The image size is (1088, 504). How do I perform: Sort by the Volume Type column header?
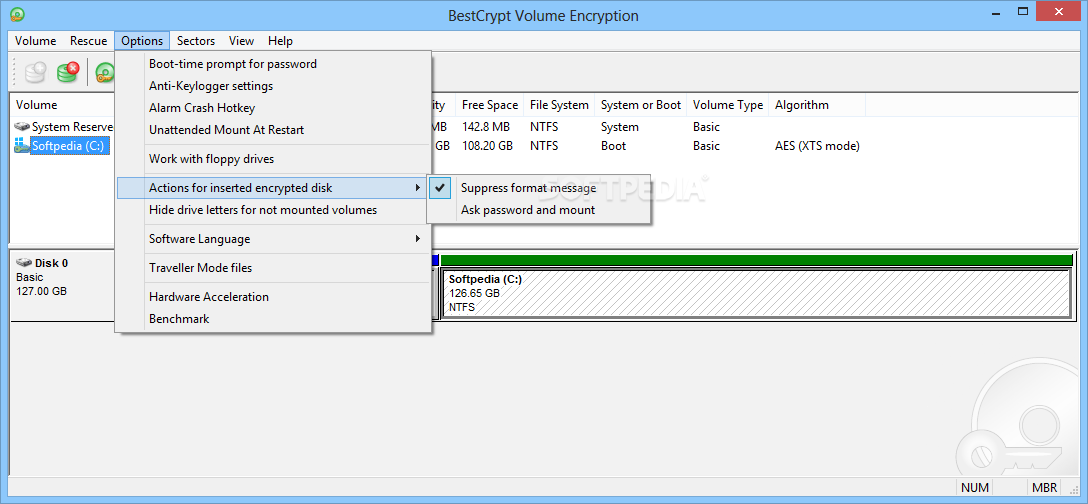(x=728, y=105)
